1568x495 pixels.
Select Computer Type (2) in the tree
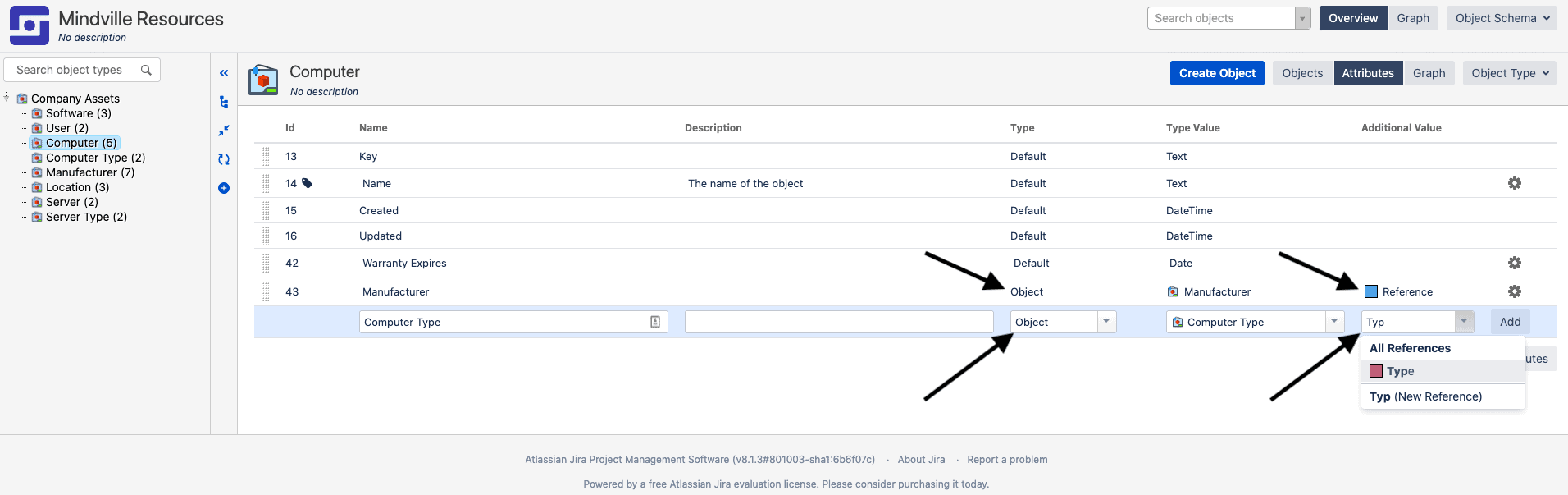tap(95, 158)
